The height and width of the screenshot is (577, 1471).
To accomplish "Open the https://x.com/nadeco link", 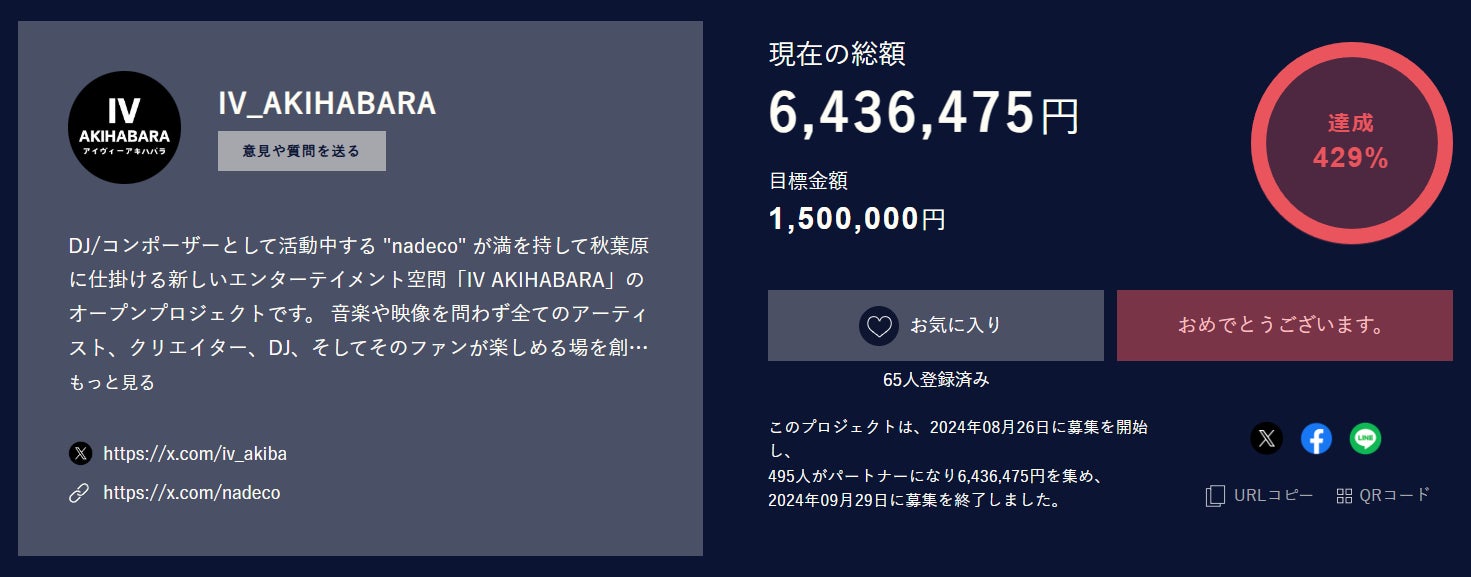I will click(x=192, y=493).
